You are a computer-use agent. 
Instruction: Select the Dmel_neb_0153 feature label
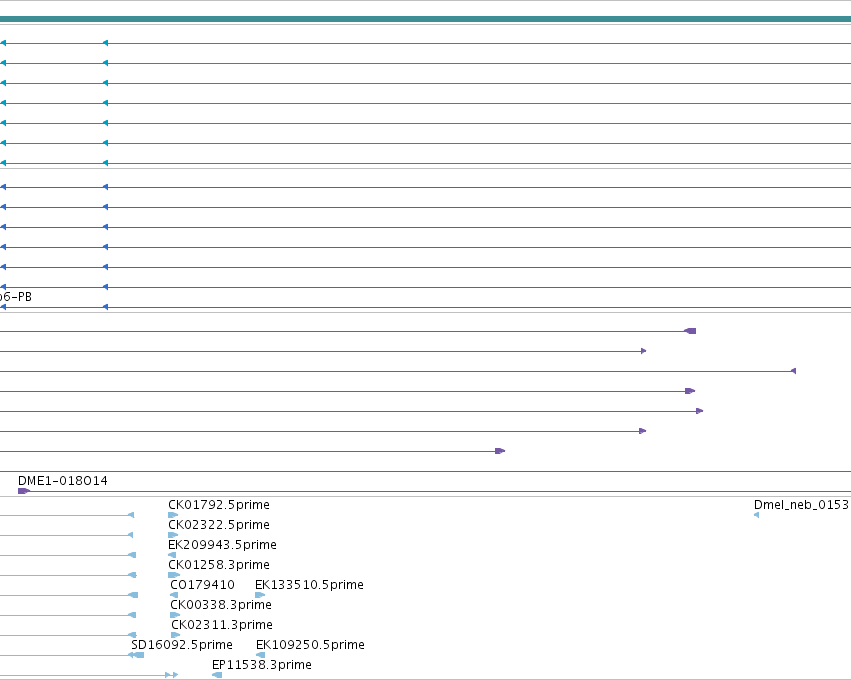[801, 505]
